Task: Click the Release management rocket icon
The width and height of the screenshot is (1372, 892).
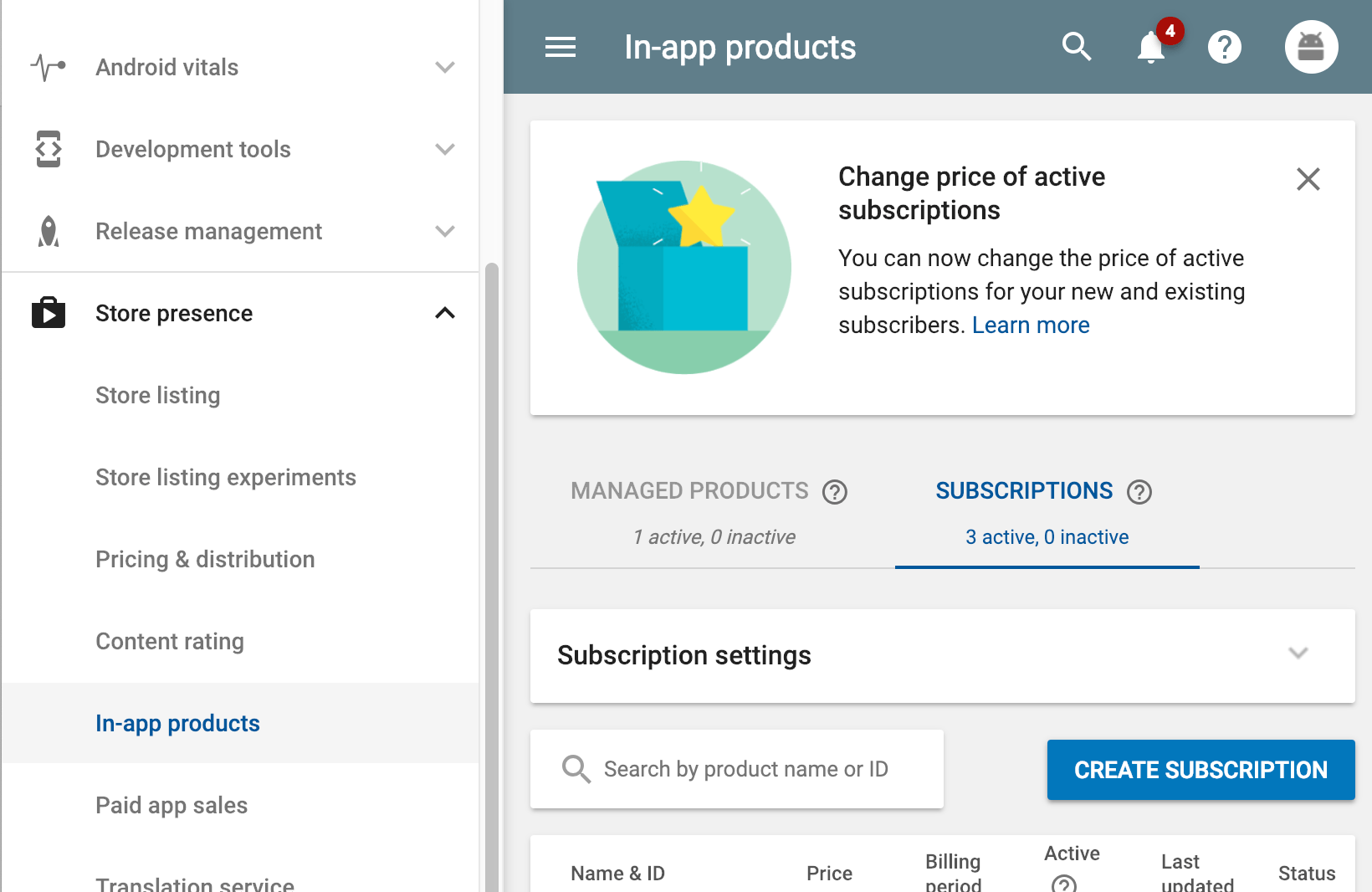Action: pyautogui.click(x=49, y=231)
